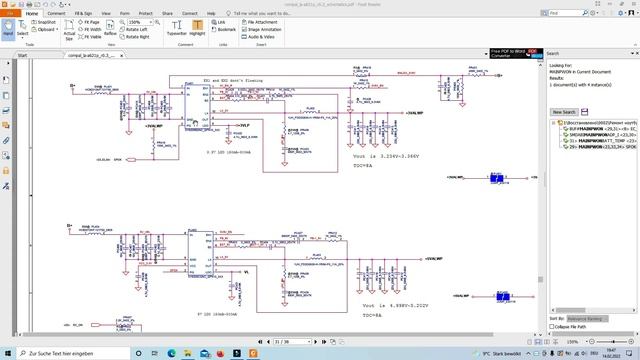Click the page number field 31 / 38
The image size is (640, 360).
pyautogui.click(x=292, y=342)
